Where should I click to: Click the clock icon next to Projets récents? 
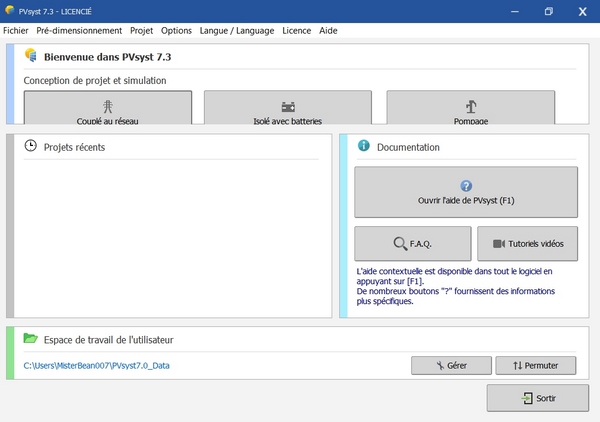pos(31,146)
